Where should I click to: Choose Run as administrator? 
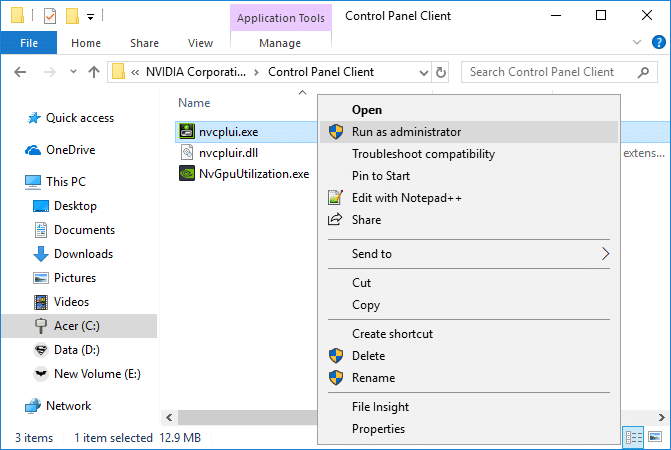[x=406, y=131]
